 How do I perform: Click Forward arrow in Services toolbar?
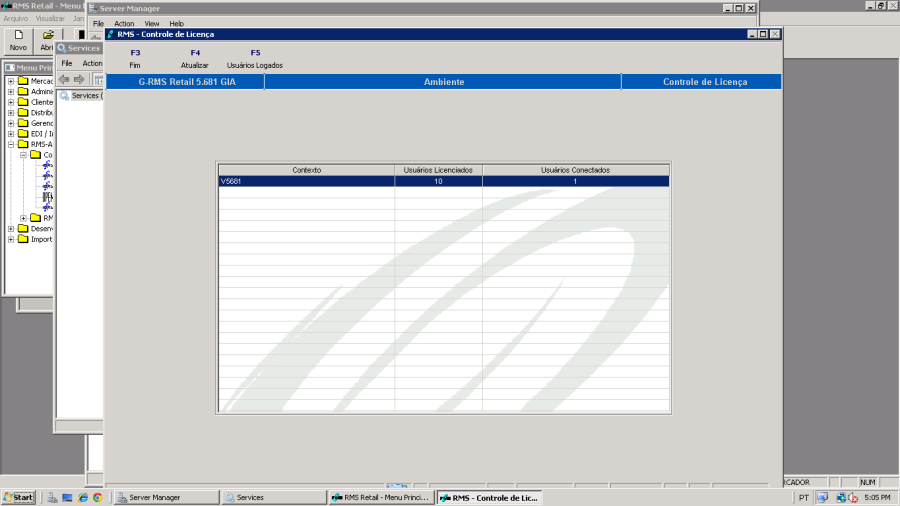(79, 79)
